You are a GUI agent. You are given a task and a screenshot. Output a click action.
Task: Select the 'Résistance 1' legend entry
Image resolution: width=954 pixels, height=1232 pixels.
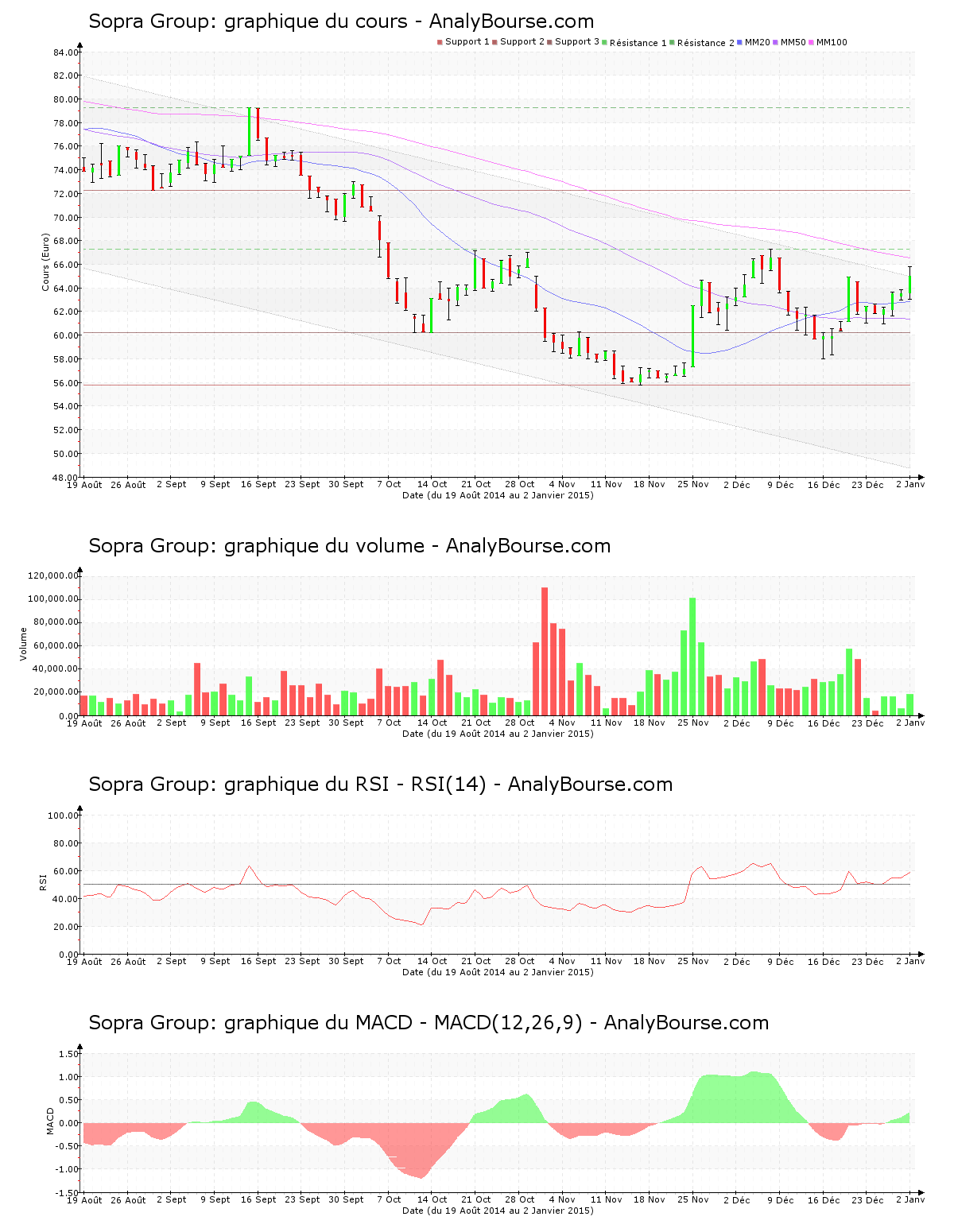click(x=634, y=43)
